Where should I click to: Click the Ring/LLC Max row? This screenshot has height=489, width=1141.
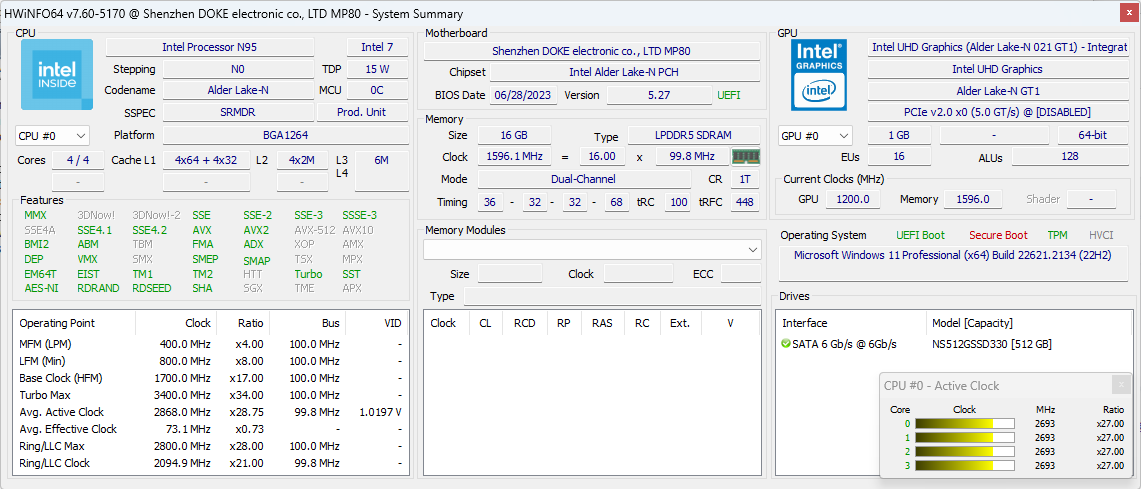click(210, 446)
